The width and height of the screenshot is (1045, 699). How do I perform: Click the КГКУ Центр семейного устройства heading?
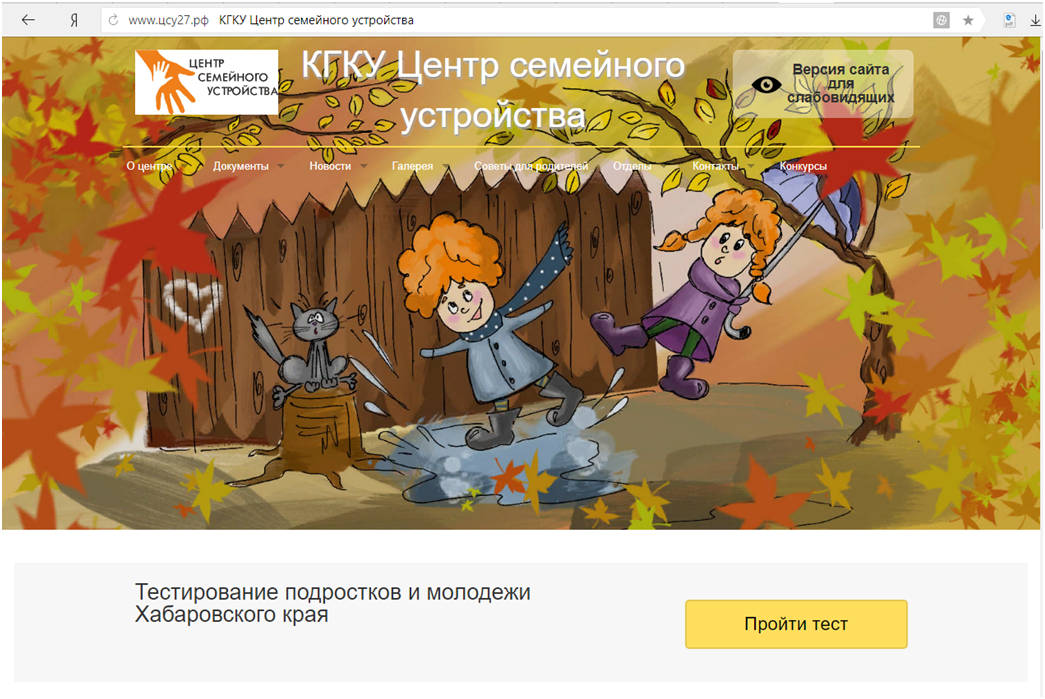[x=493, y=91]
